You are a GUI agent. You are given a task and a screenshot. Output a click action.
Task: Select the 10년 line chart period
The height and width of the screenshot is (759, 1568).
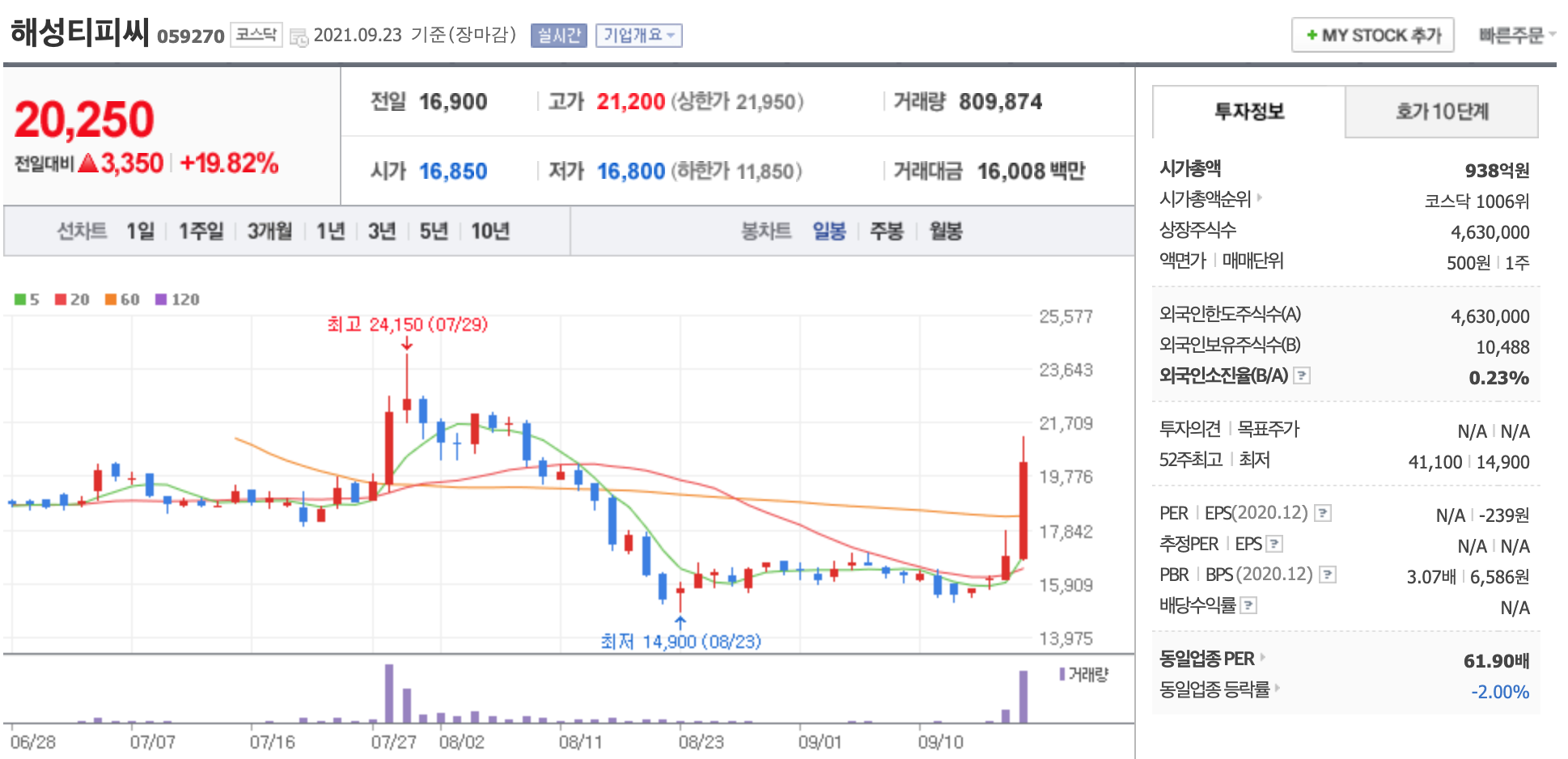coord(490,231)
